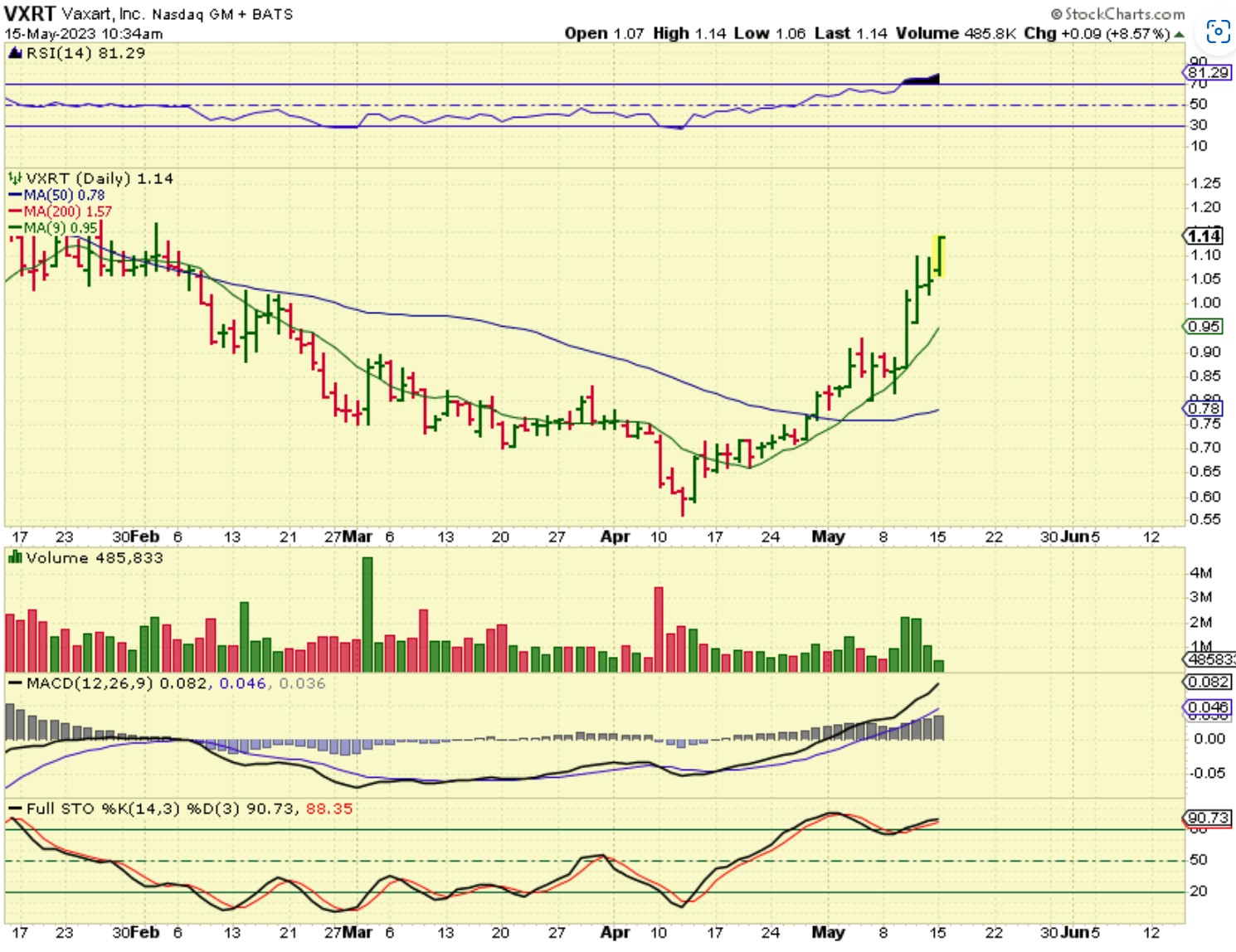Click the 90.73 stochastic value tag on the axis

[x=1208, y=818]
